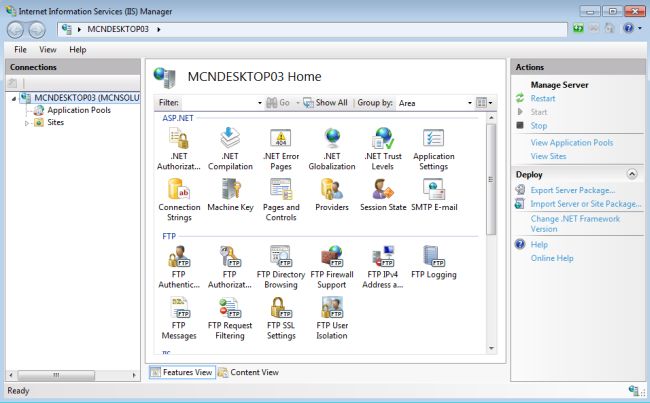650x403 pixels.
Task: Open the Machine Key feature
Action: 230,196
